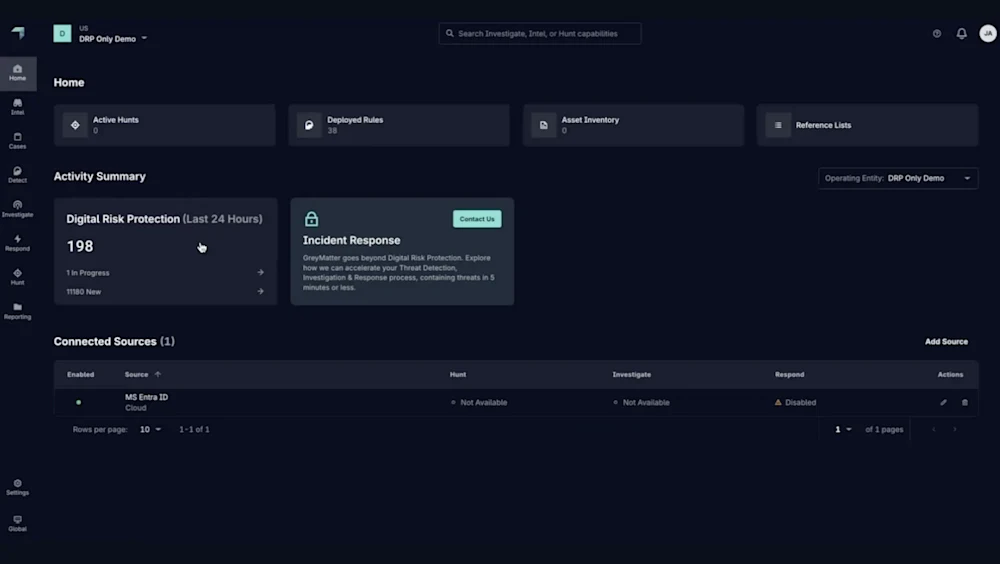Image resolution: width=1000 pixels, height=564 pixels.
Task: Change the rows per page dropdown
Action: [150, 429]
